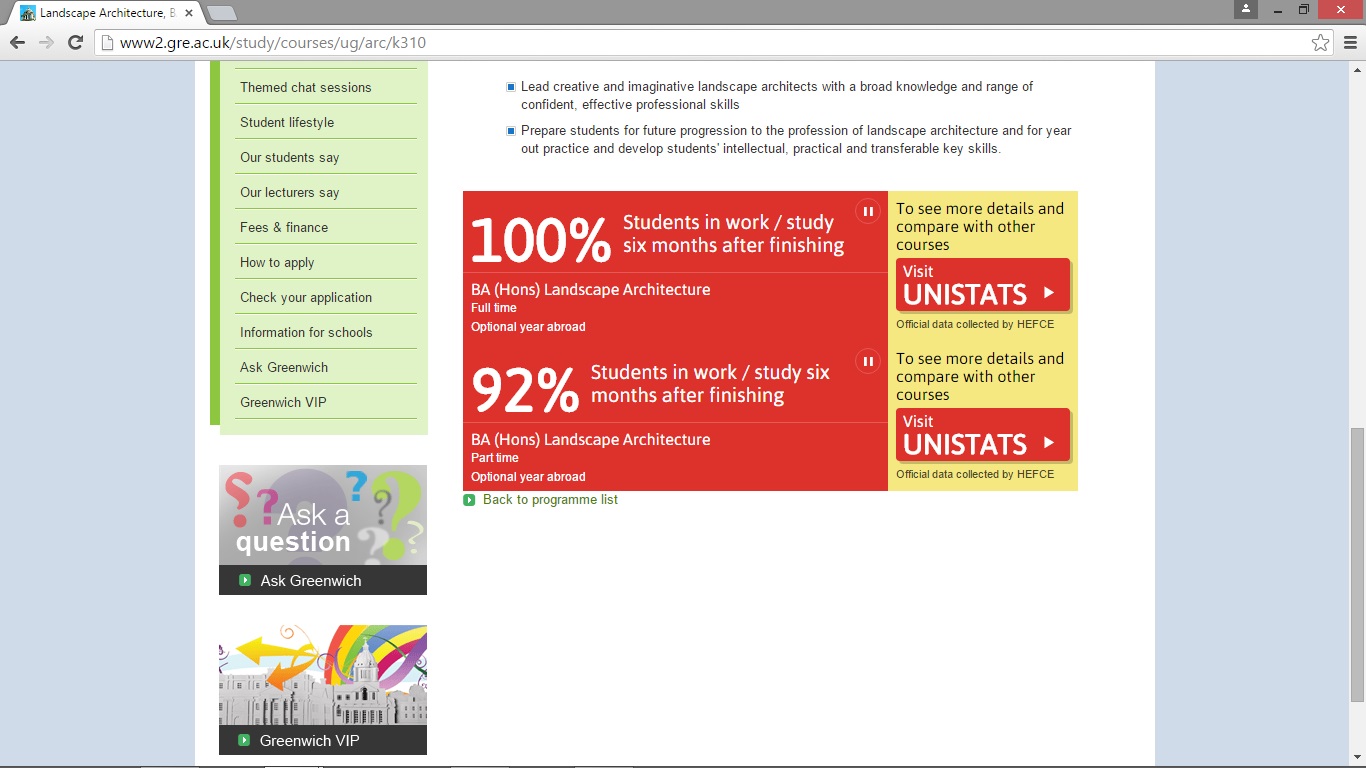The height and width of the screenshot is (768, 1366).
Task: Close the Landscape Architecture tab
Action: tap(189, 13)
